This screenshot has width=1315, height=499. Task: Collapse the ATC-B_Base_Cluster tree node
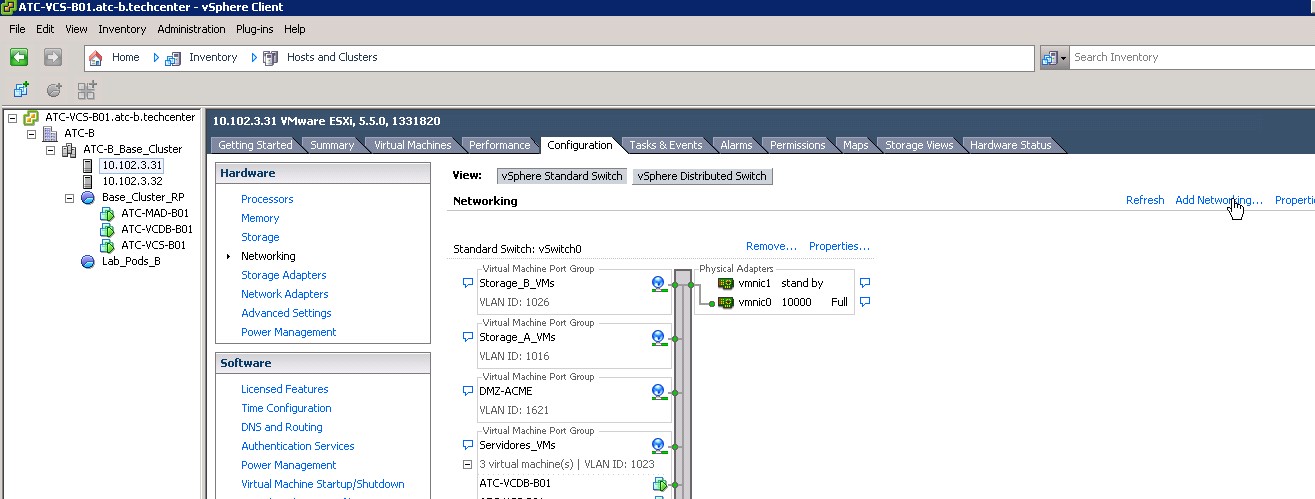click(x=51, y=150)
